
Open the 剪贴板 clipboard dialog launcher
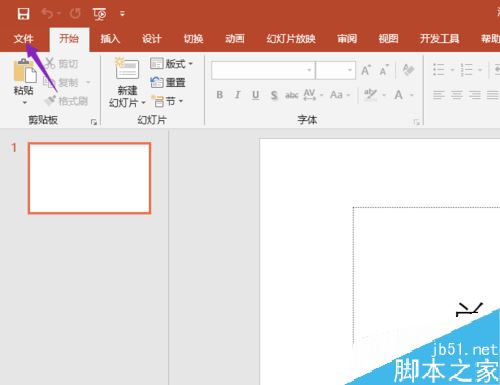[x=94, y=122]
